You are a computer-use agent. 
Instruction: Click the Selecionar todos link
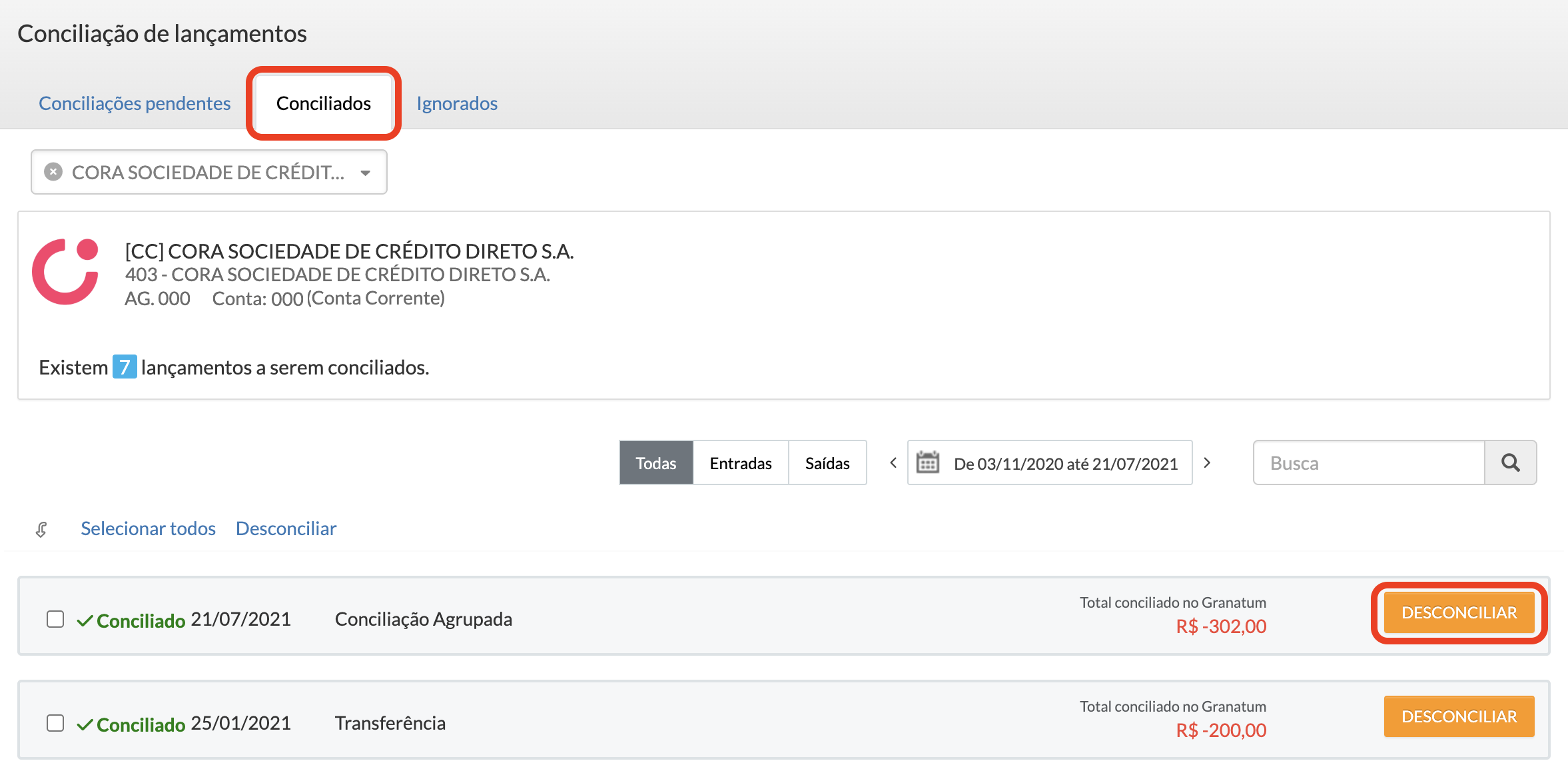(148, 528)
